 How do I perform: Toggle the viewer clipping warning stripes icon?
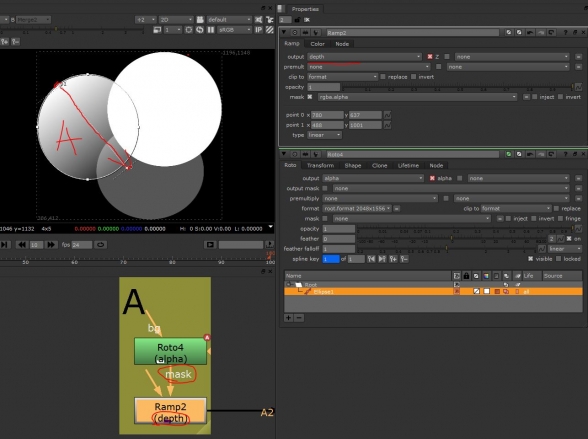point(270,30)
